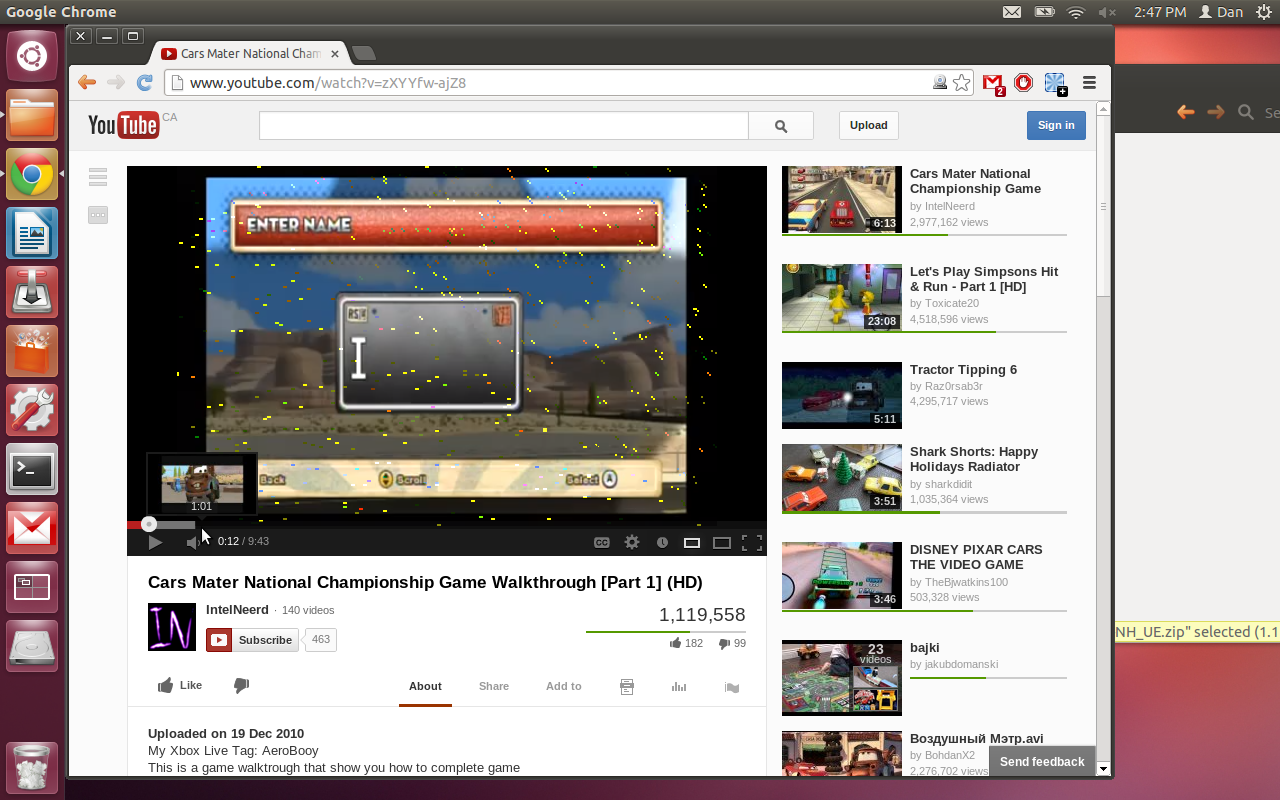Click the back arrow in the background window
The image size is (1280, 800).
click(1186, 112)
